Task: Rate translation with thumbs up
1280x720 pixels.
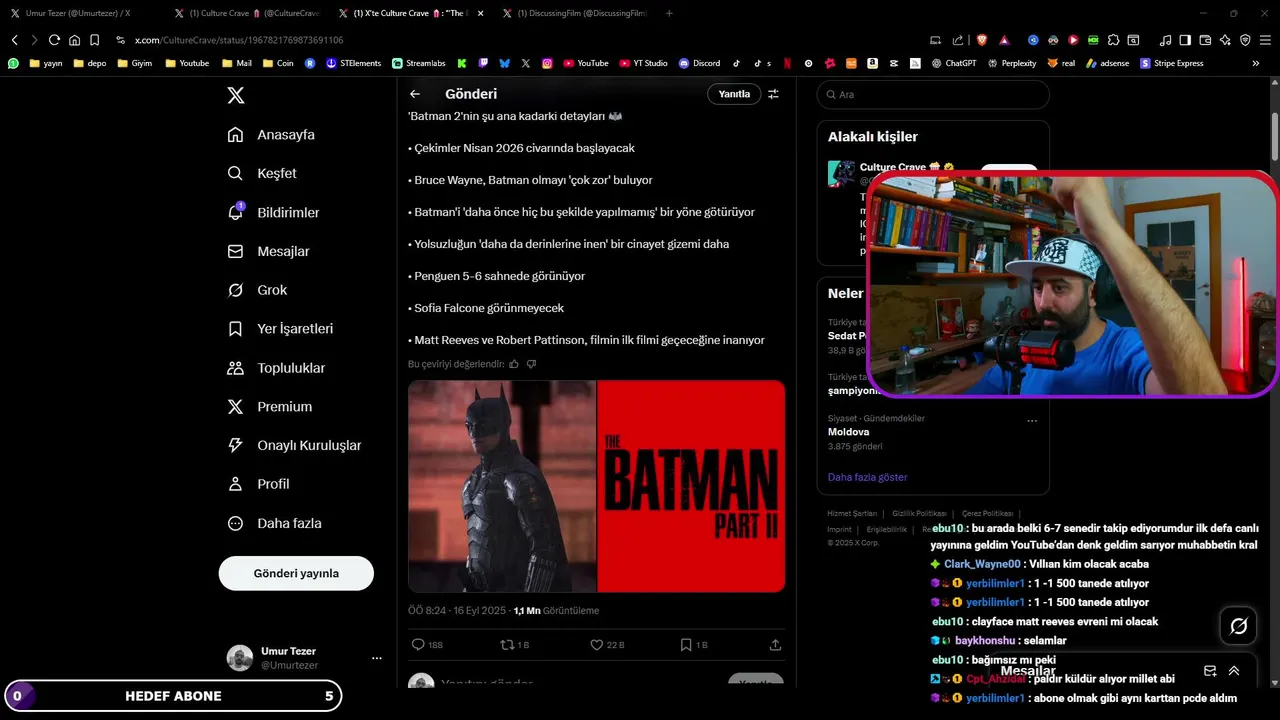Action: (x=514, y=364)
